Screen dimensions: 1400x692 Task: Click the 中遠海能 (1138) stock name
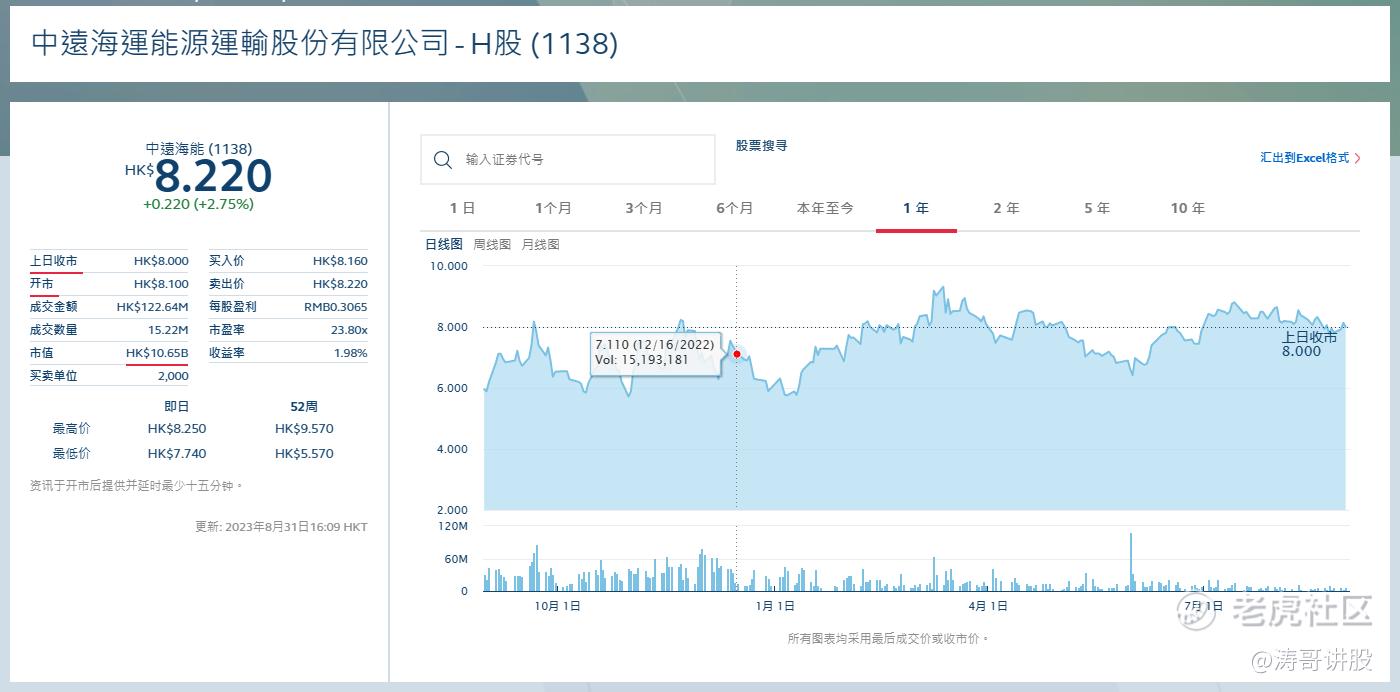[x=199, y=148]
